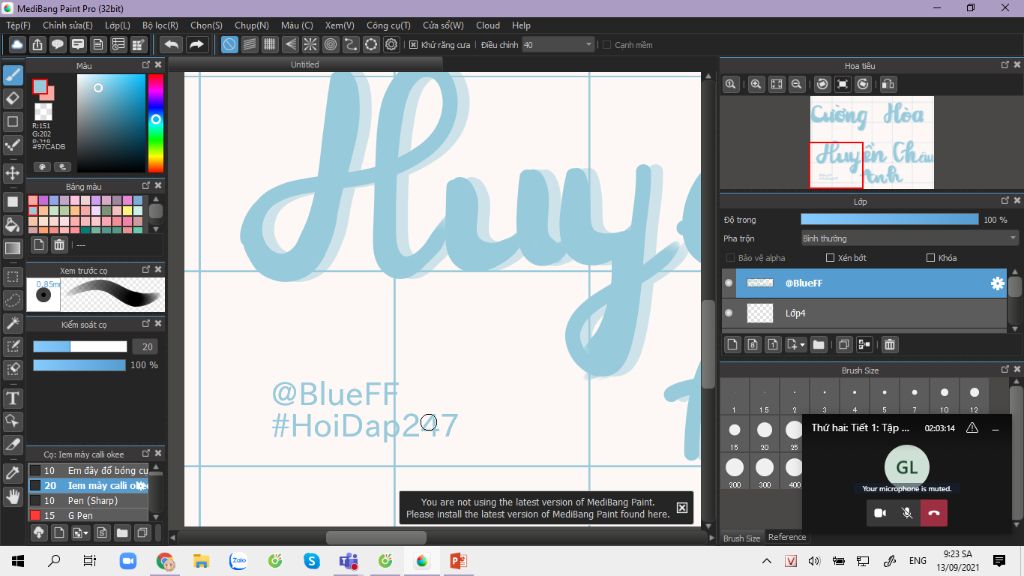Zoom in on the Navigator panel

tap(756, 84)
